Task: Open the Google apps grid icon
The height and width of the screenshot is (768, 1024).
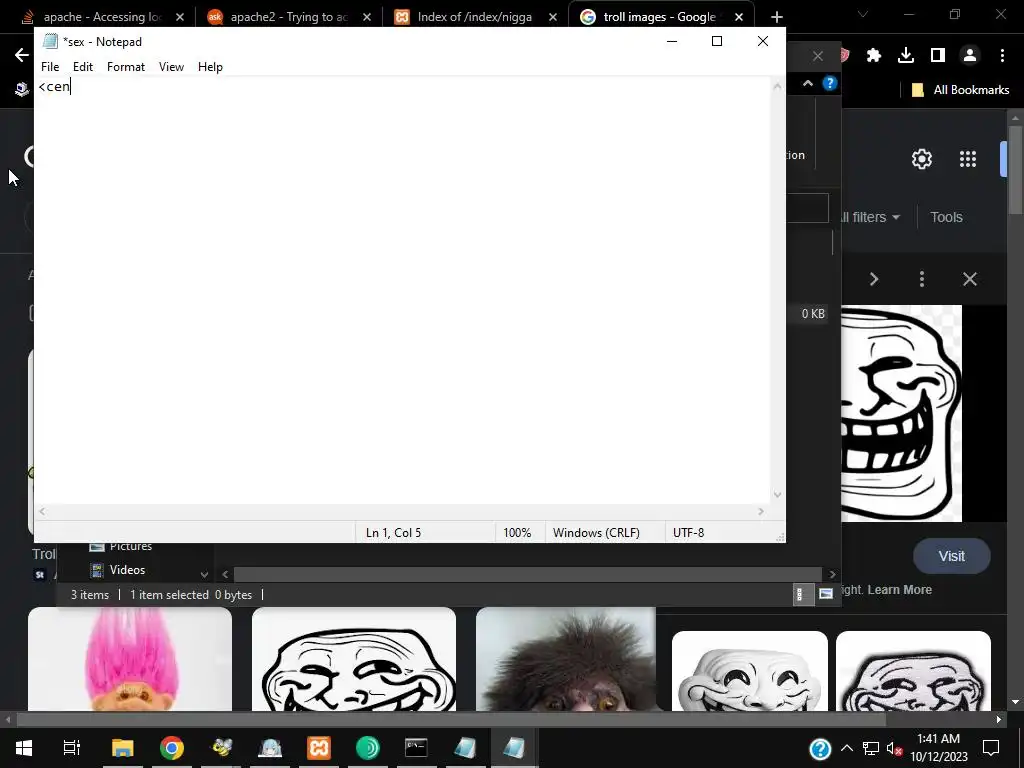Action: coord(968,159)
